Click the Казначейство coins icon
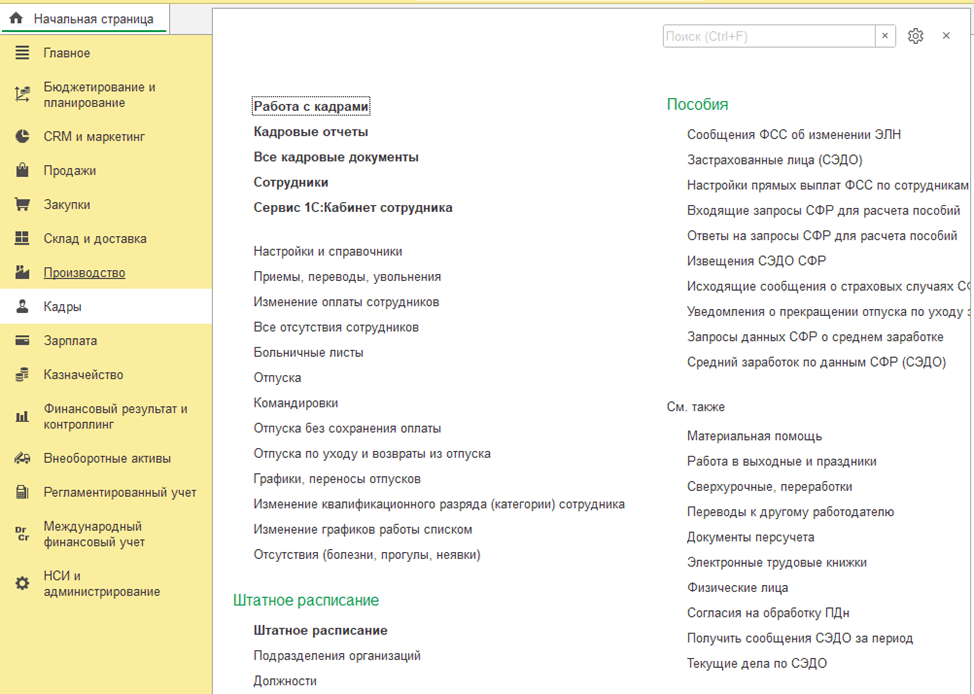Screen dimensions: 974x694 pos(22,375)
